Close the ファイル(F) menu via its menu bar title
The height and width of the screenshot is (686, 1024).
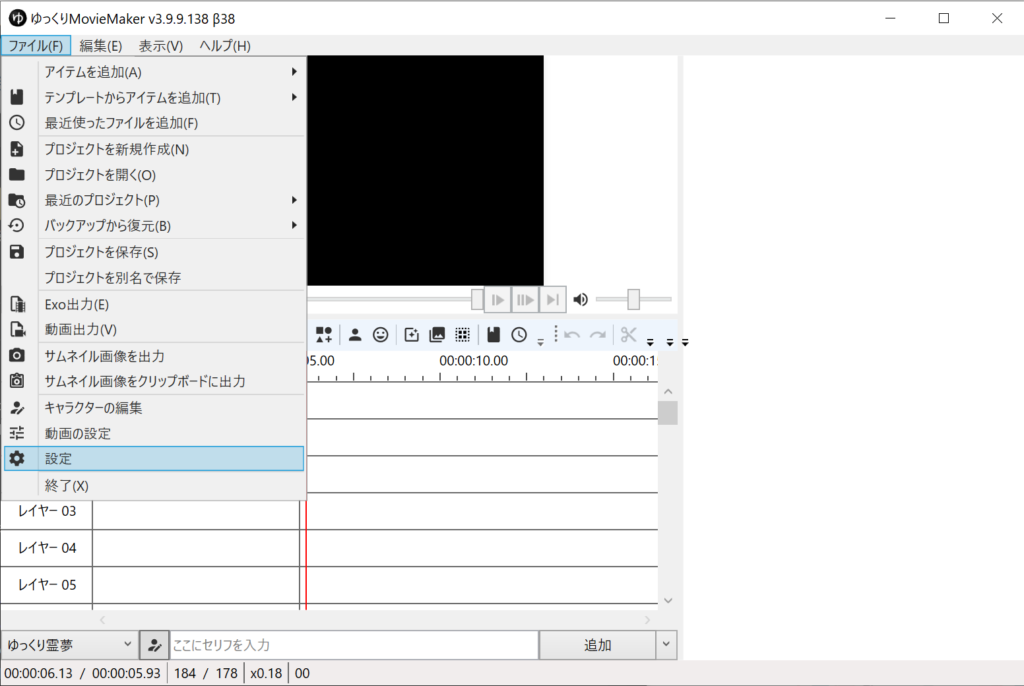pyautogui.click(x=35, y=46)
